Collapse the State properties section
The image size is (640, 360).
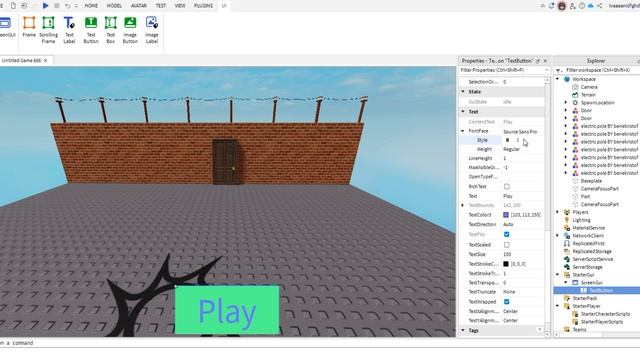pos(463,92)
